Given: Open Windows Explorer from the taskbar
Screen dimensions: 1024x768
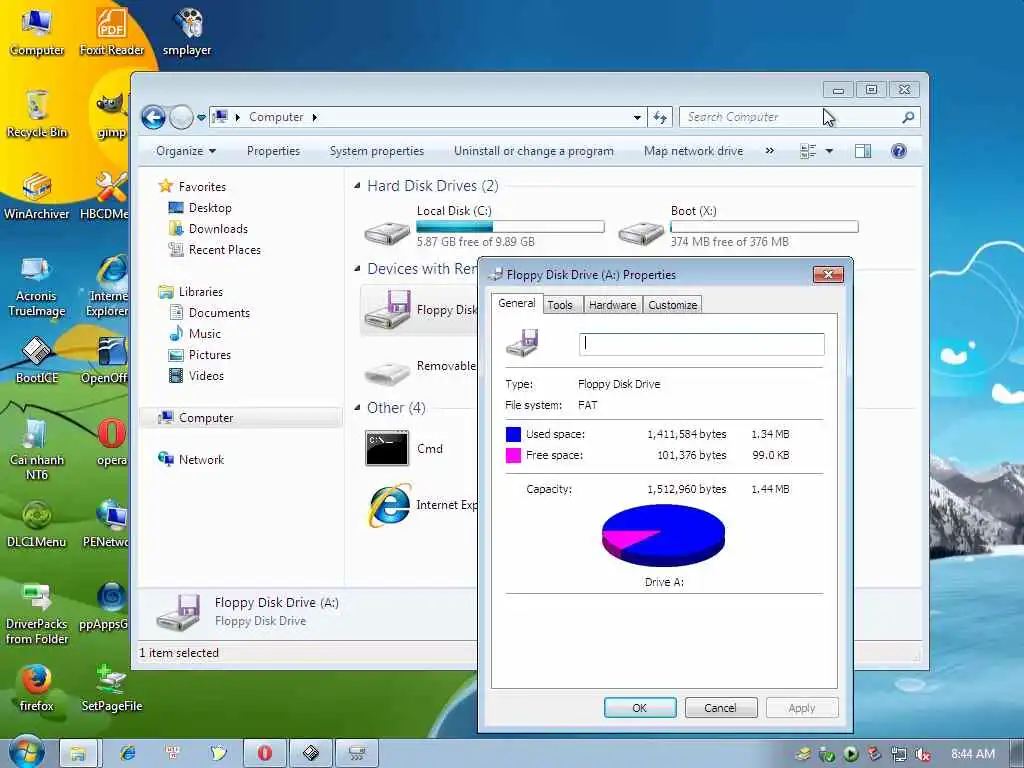Looking at the screenshot, I should tap(78, 754).
